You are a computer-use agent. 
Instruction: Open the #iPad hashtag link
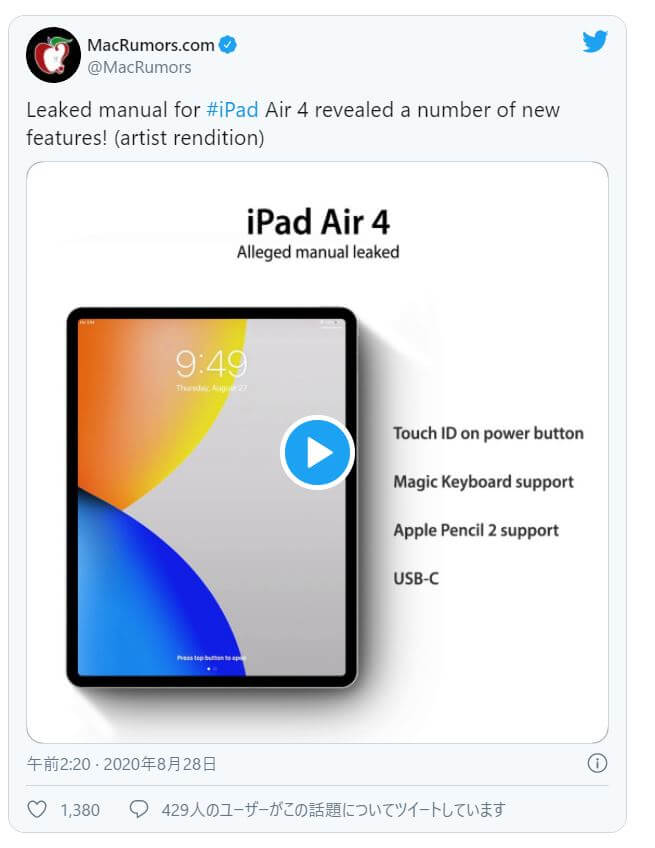click(233, 110)
